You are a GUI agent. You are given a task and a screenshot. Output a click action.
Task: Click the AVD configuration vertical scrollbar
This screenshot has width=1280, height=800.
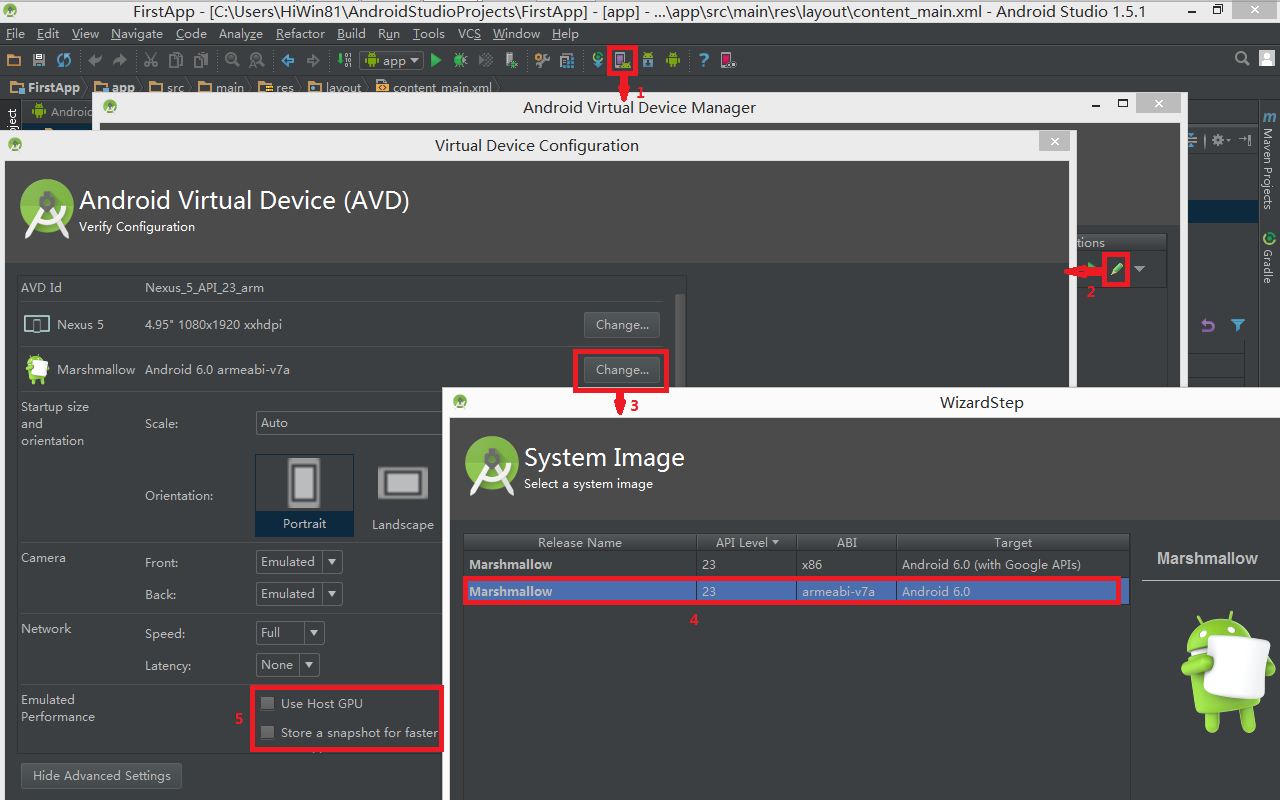coord(681,340)
